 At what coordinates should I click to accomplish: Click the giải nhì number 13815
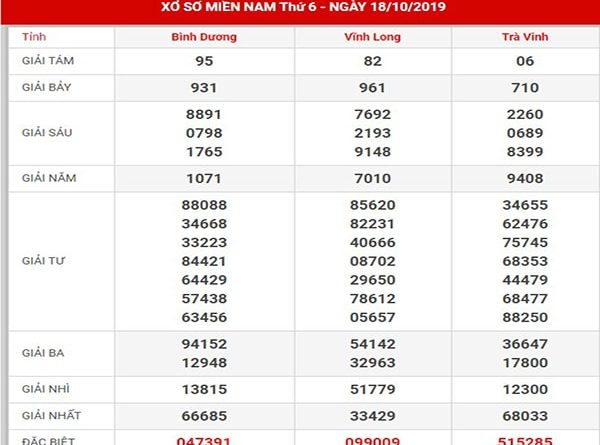coord(204,389)
